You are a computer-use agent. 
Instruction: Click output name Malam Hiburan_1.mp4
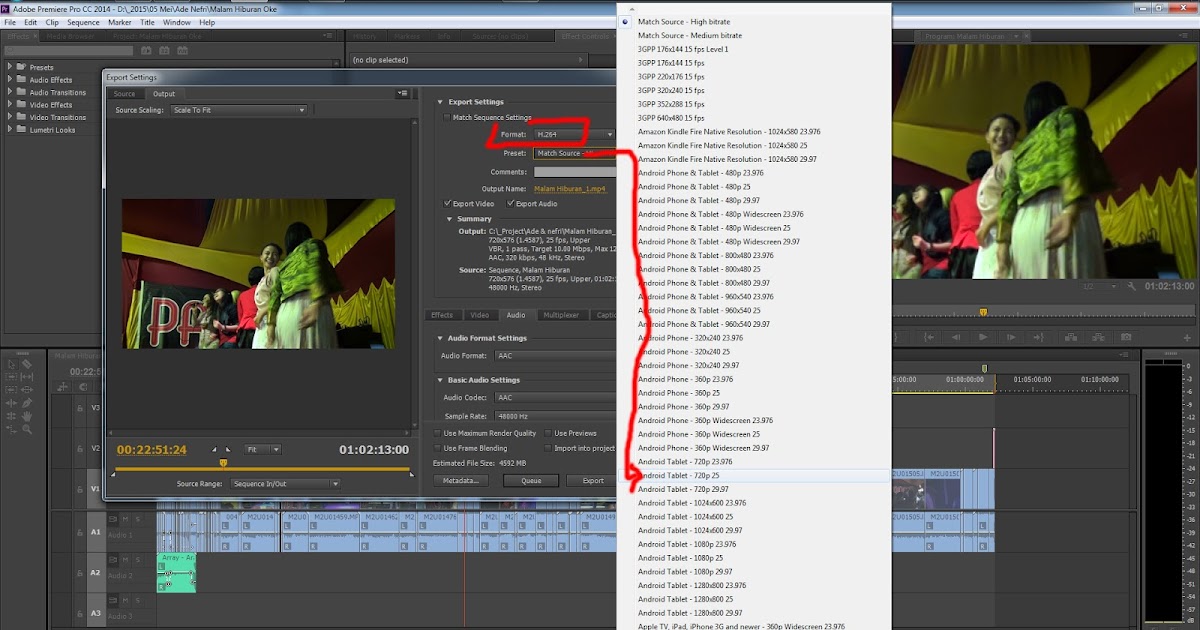(x=571, y=188)
